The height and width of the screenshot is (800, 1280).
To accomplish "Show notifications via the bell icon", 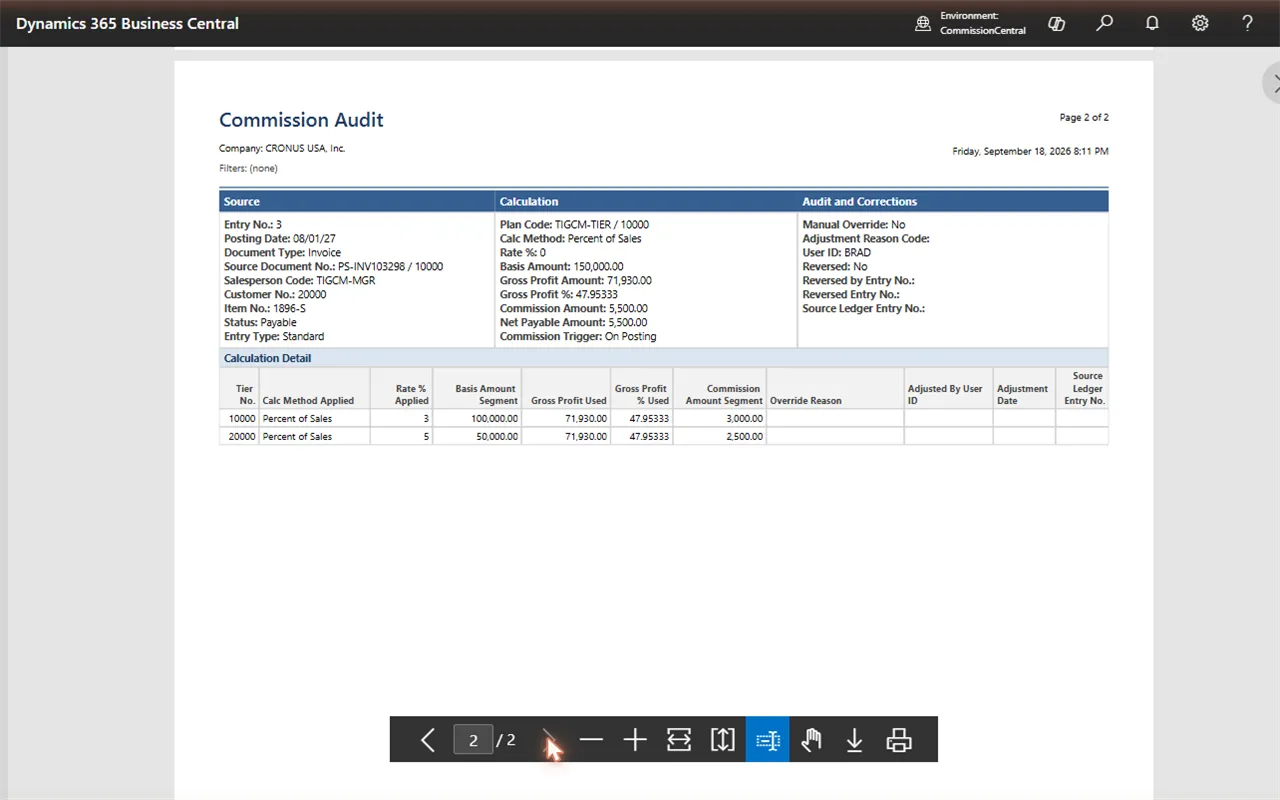I will [1152, 23].
